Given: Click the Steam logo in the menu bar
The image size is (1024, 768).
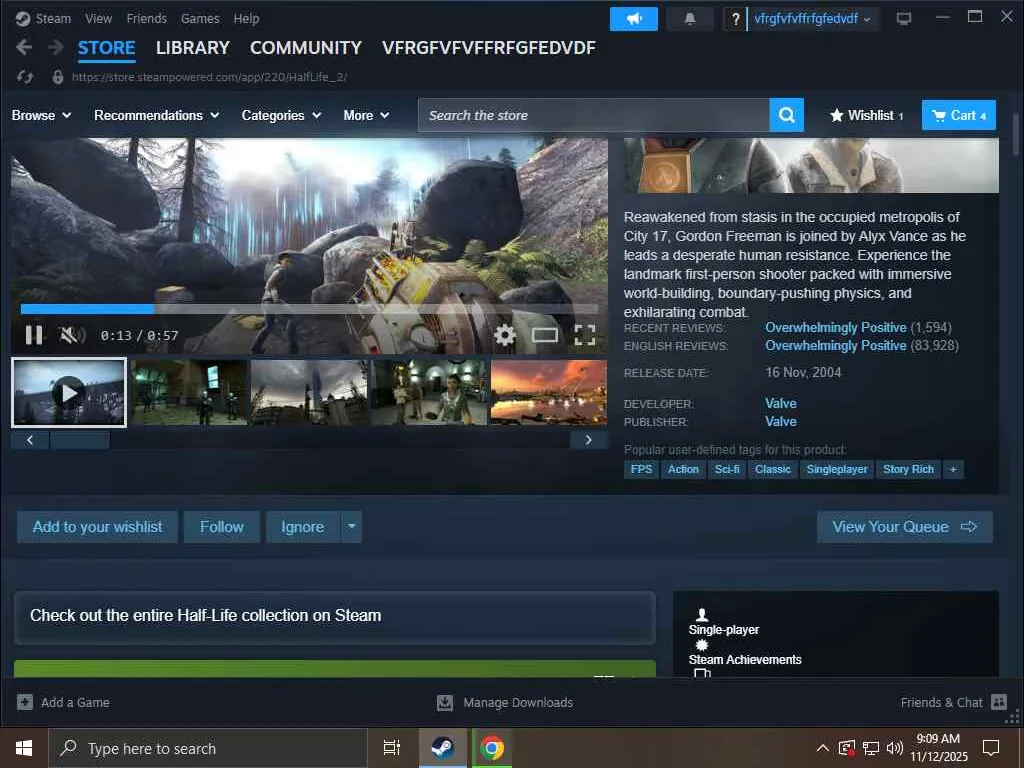Looking at the screenshot, I should [23, 18].
